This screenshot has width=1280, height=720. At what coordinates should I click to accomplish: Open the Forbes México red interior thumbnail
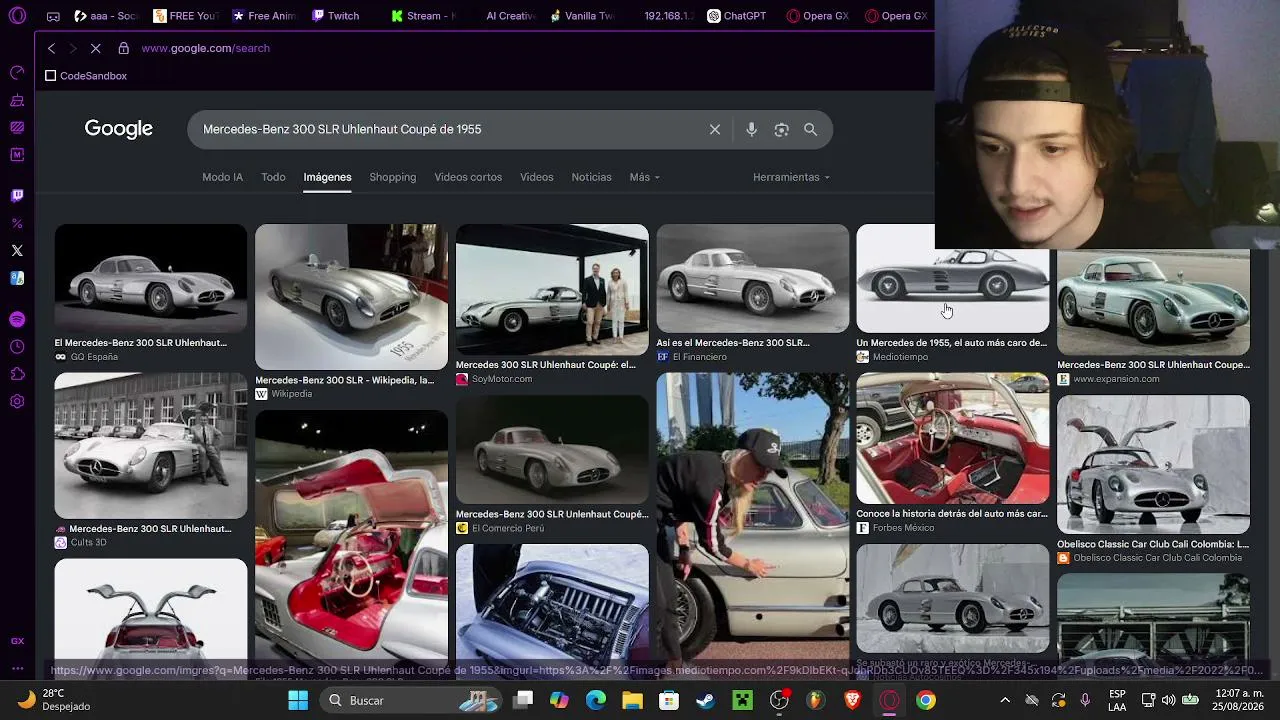point(953,439)
